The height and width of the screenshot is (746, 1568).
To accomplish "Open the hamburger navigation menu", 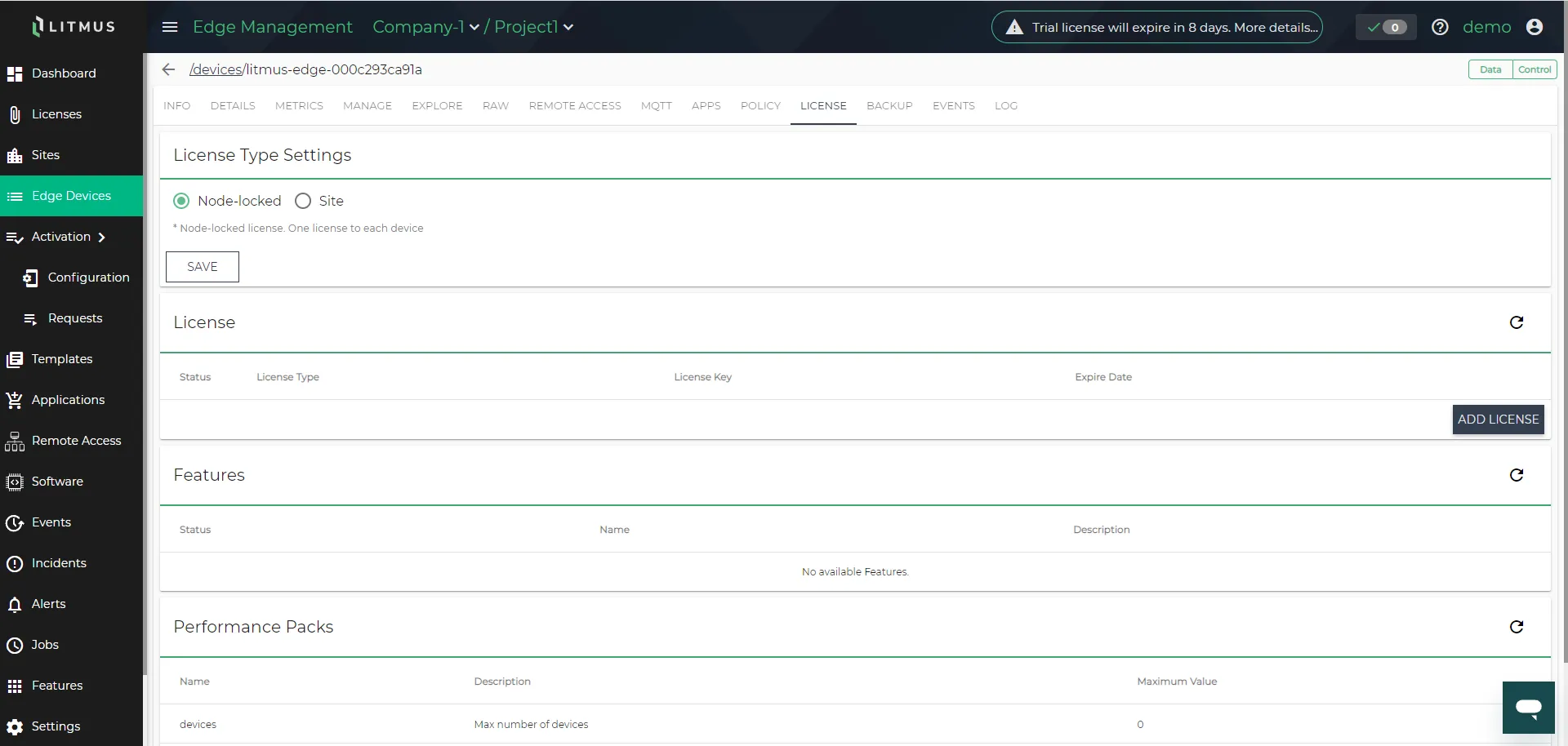I will click(170, 27).
